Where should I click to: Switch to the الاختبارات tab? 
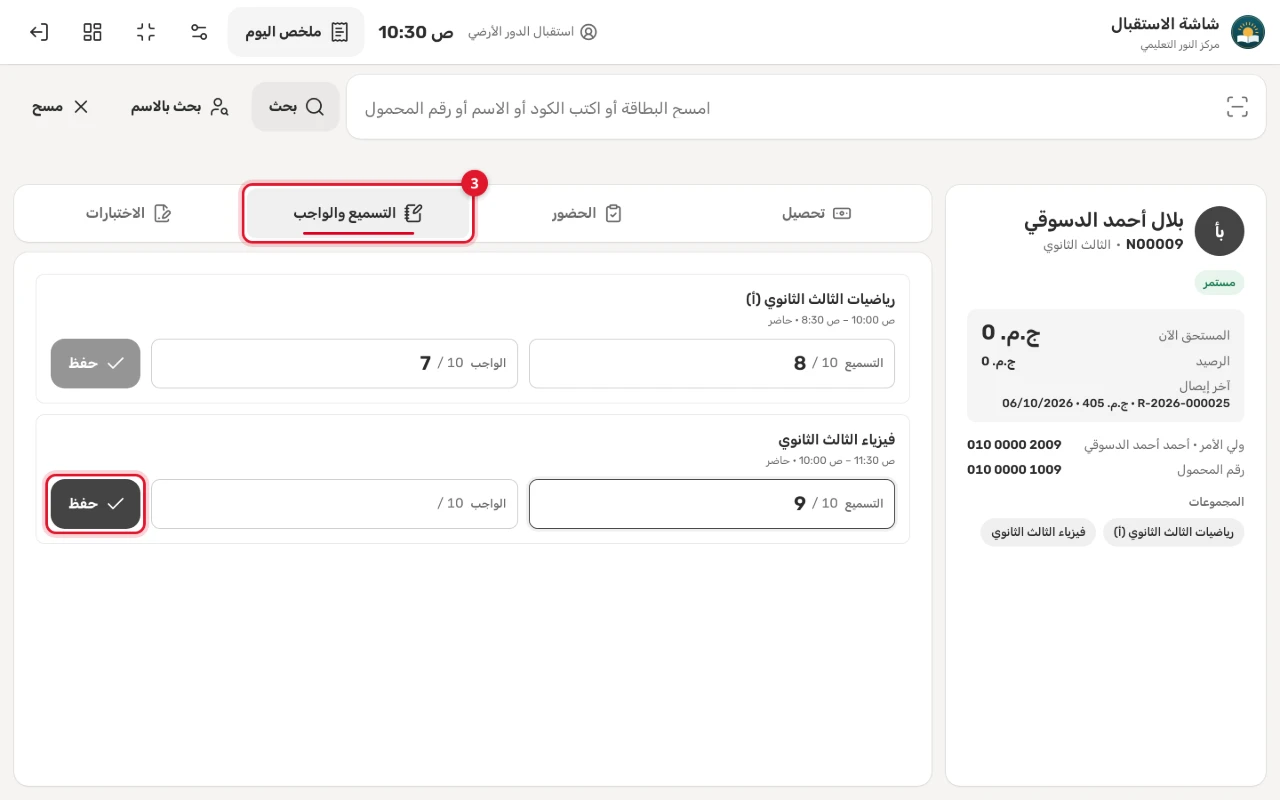129,213
